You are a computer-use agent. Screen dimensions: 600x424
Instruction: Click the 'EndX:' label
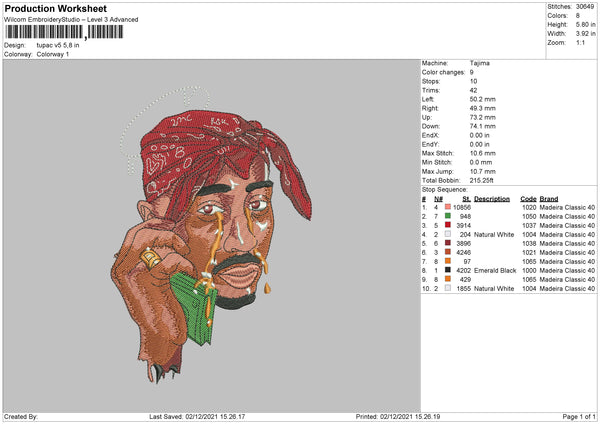430,135
